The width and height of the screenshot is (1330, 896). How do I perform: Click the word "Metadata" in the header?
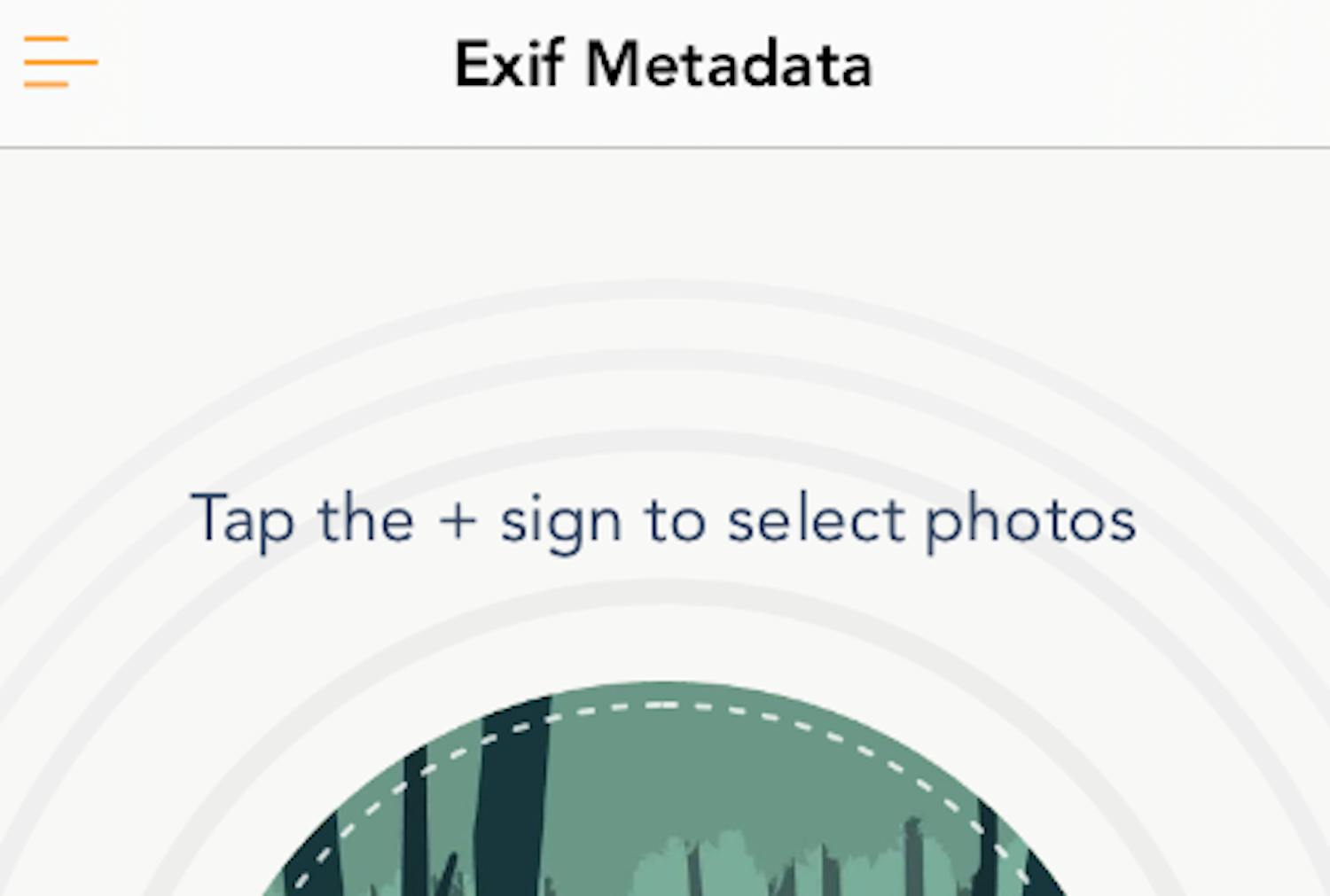tap(729, 65)
